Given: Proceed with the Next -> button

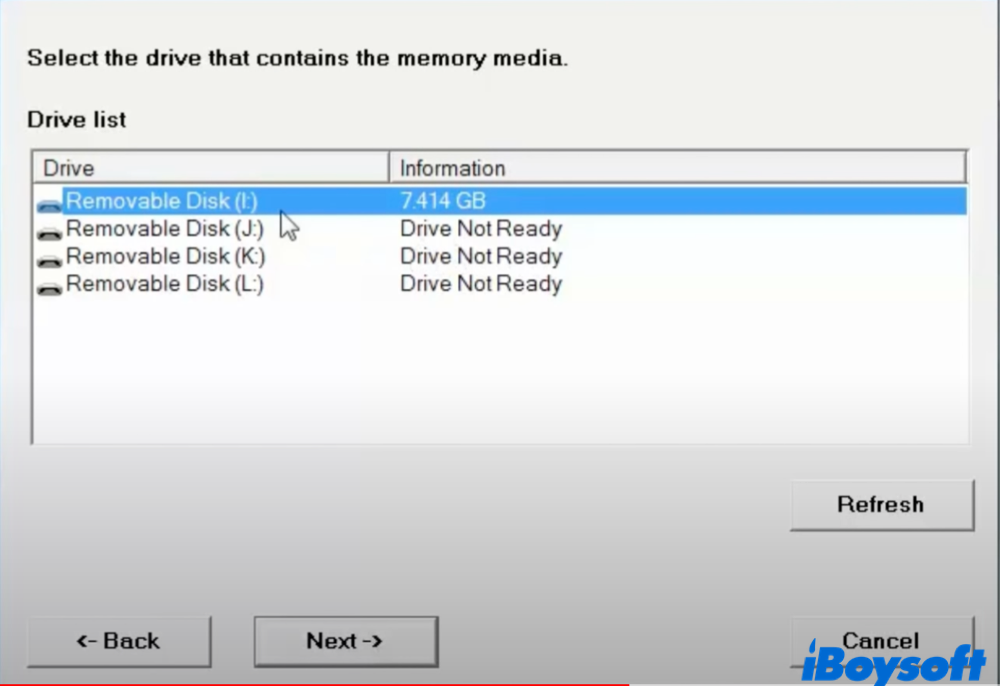Looking at the screenshot, I should (345, 641).
